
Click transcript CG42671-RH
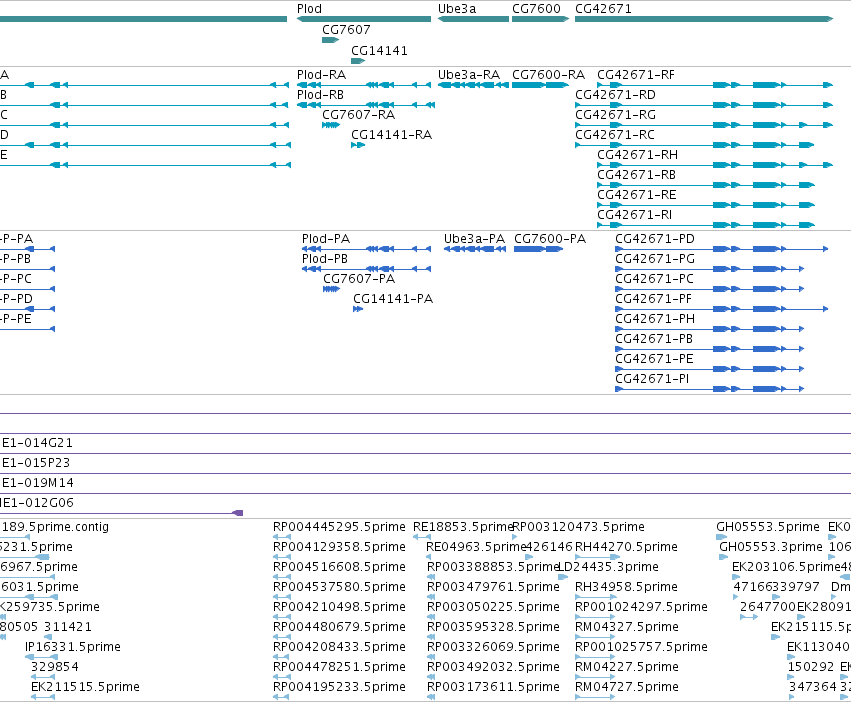(x=638, y=155)
